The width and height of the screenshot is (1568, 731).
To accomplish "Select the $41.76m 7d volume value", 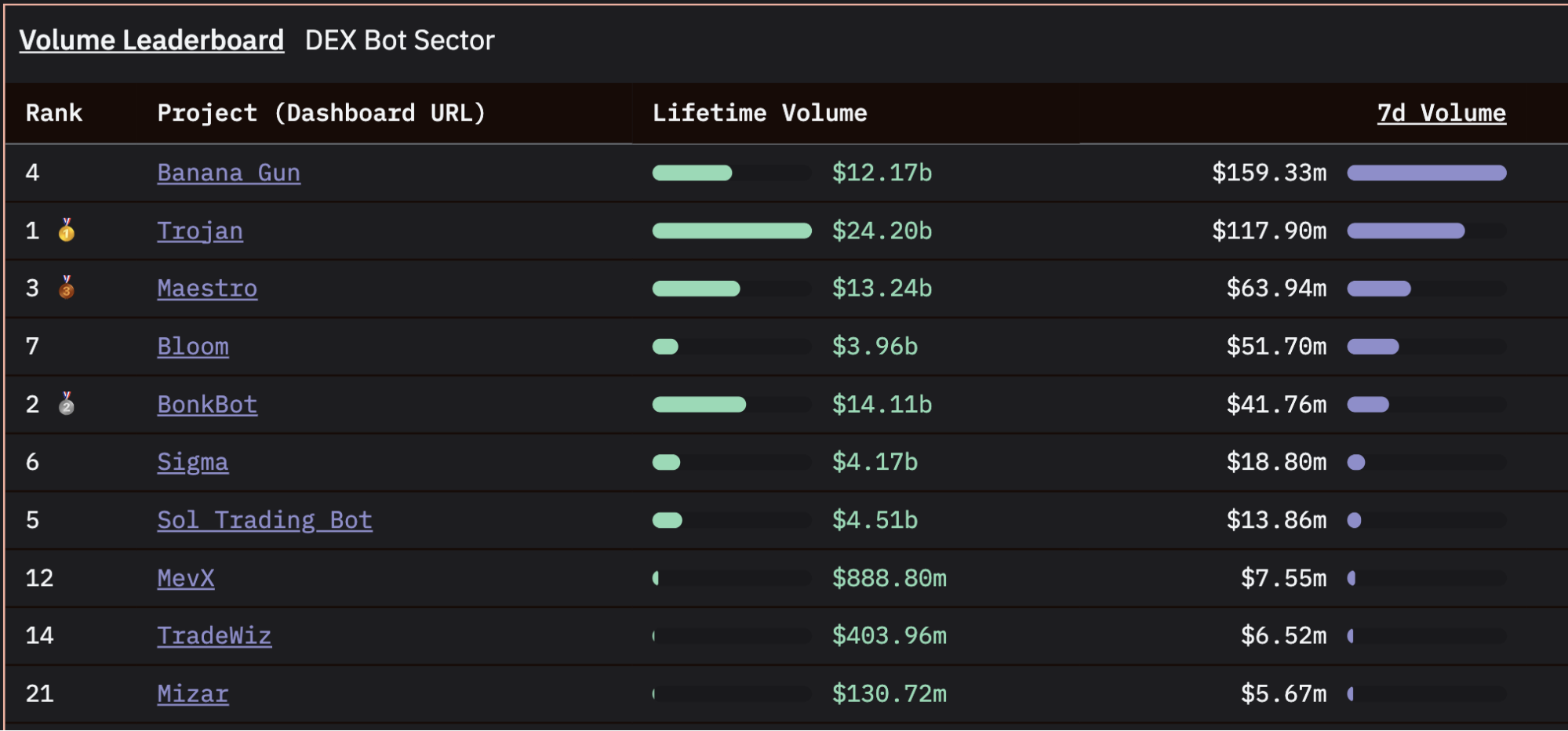I will (x=1277, y=404).
